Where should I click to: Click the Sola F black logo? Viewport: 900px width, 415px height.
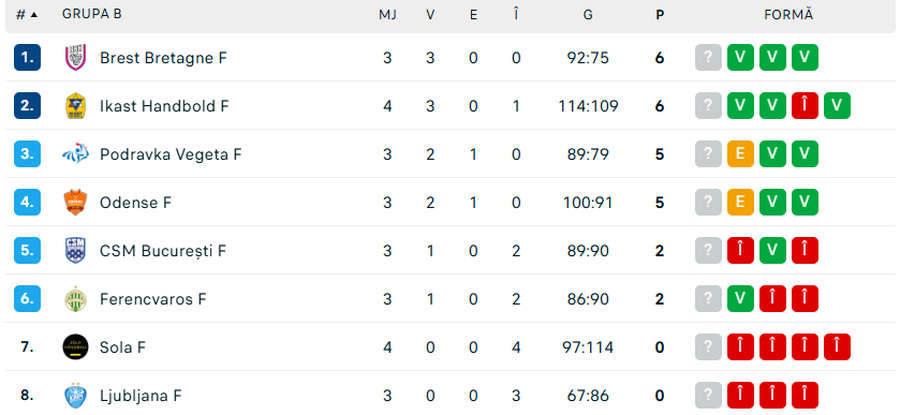[75, 347]
